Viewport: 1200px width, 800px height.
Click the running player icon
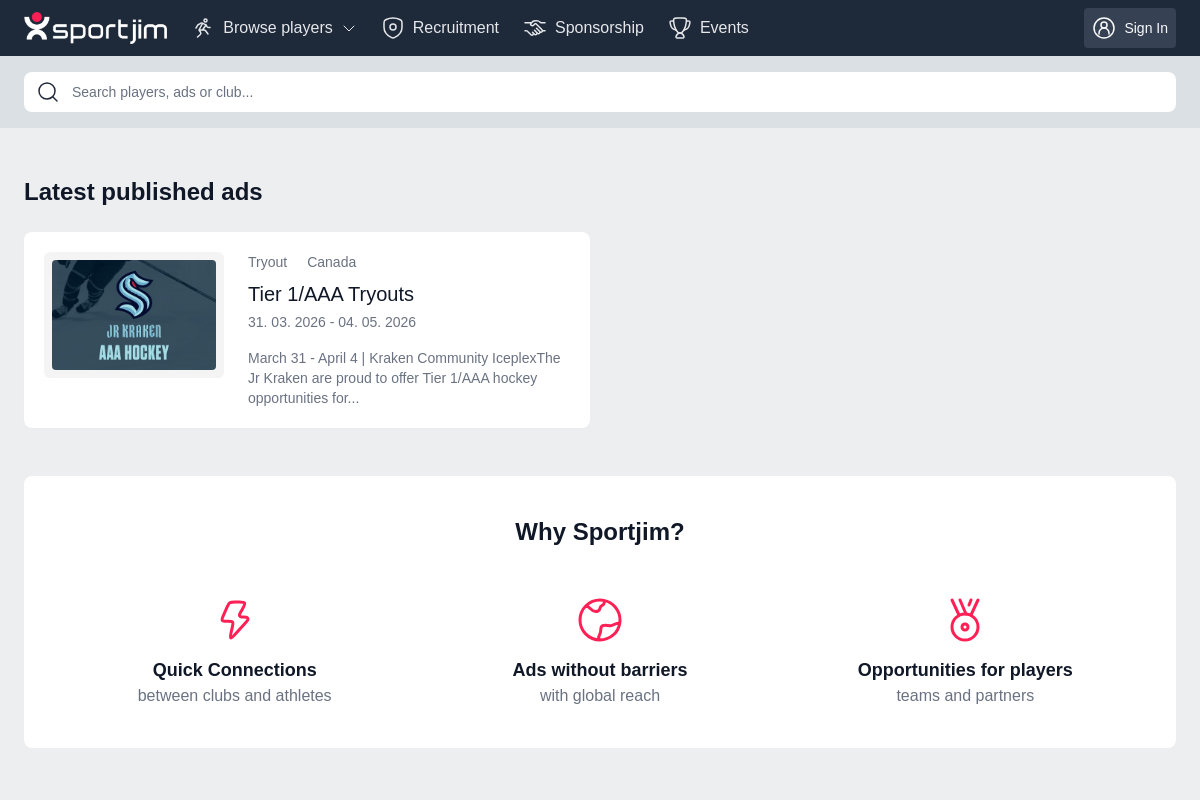point(203,28)
